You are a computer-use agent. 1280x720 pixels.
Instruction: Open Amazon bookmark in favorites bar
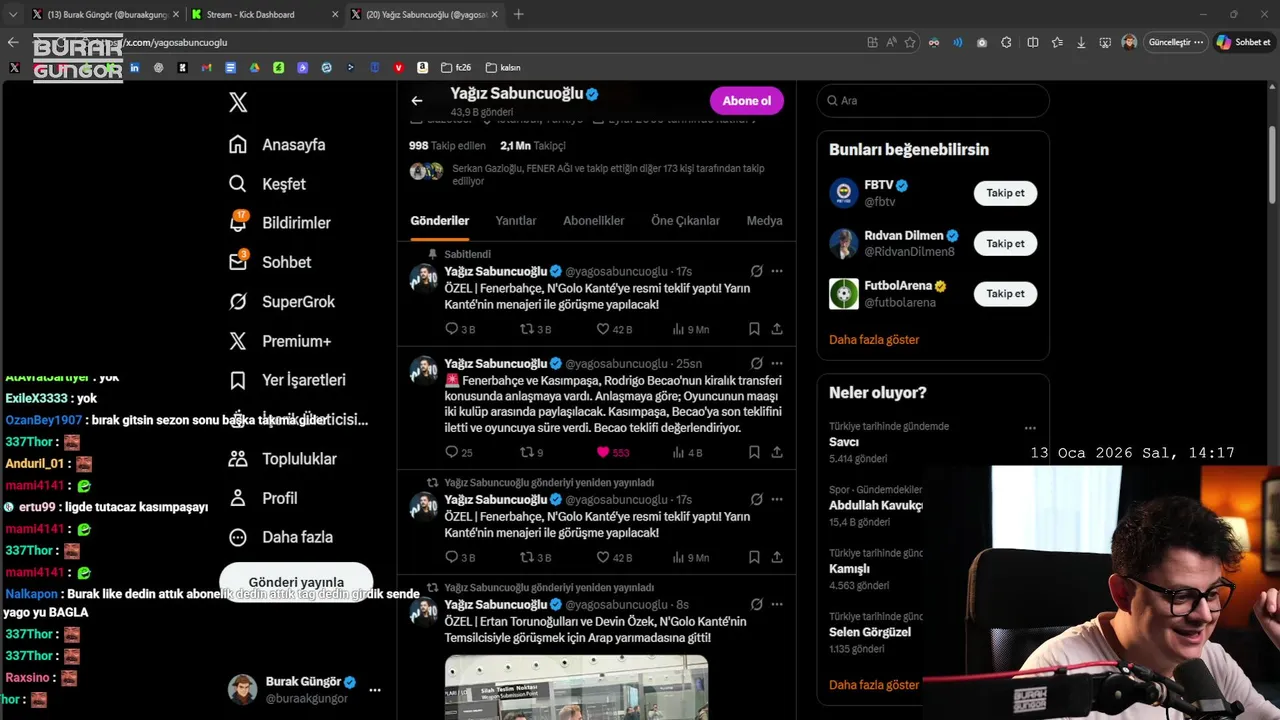(423, 68)
